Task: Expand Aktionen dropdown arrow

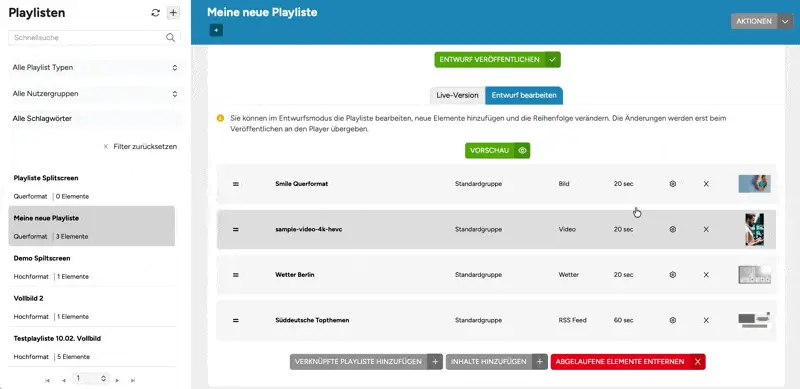Action: click(x=785, y=21)
